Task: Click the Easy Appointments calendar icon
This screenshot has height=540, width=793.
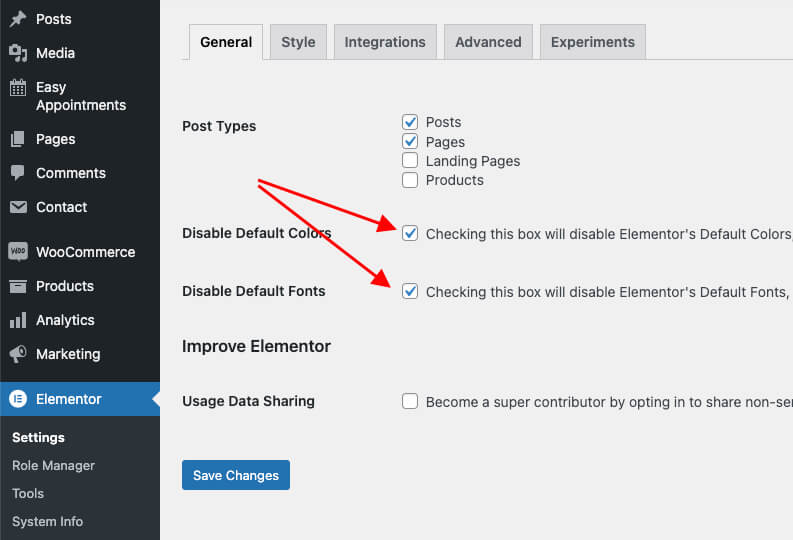Action: click(18, 87)
